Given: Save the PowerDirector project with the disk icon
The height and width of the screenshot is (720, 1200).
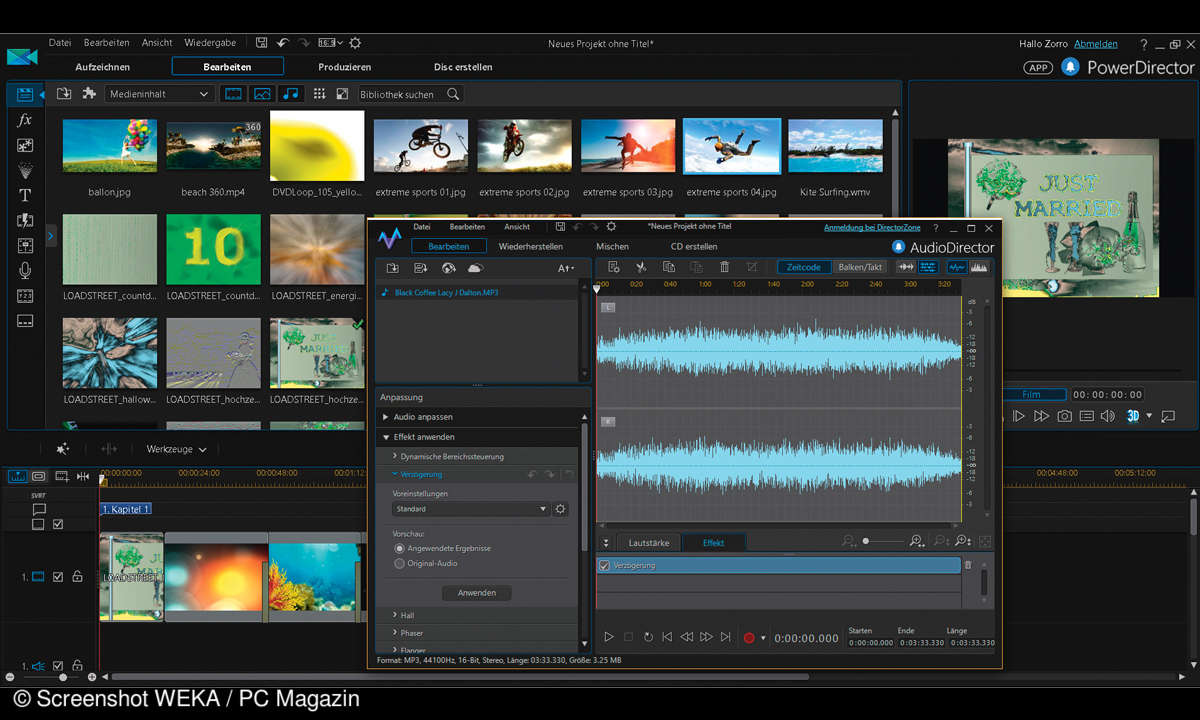Looking at the screenshot, I should click(261, 43).
